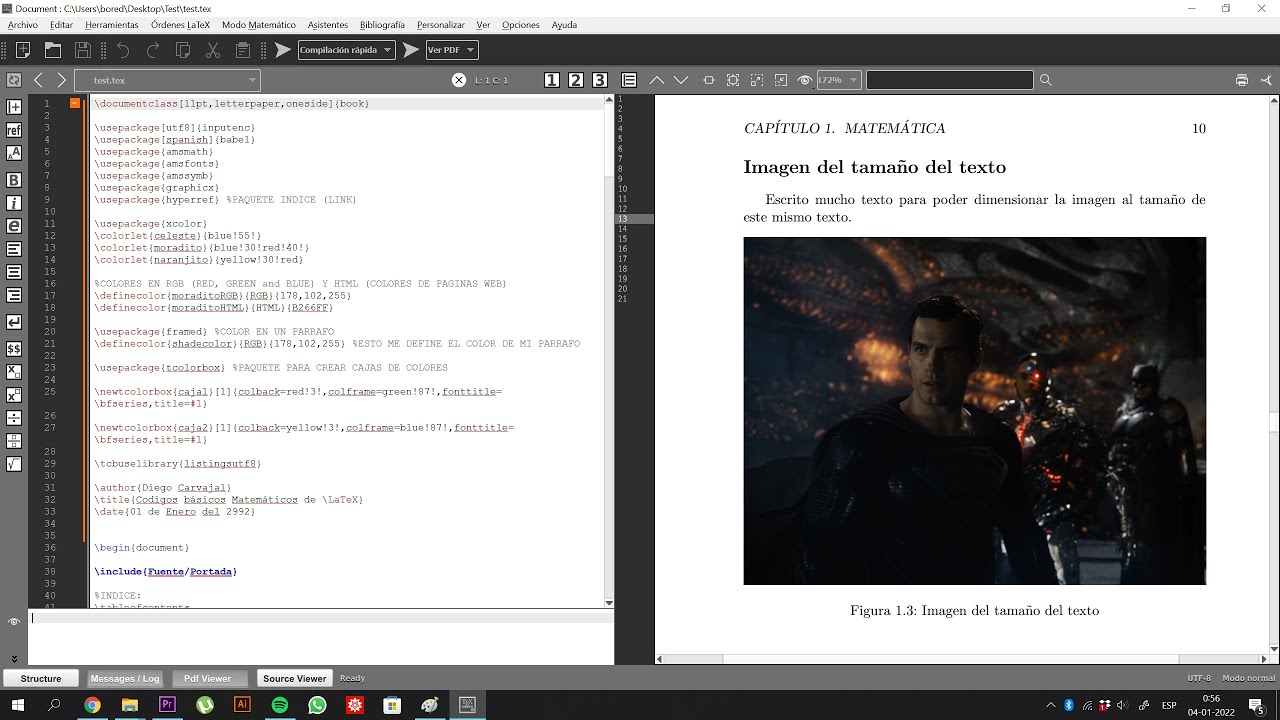Viewport: 1280px width, 720px height.
Task: Toggle Structure panel button in status bar
Action: click(41, 678)
